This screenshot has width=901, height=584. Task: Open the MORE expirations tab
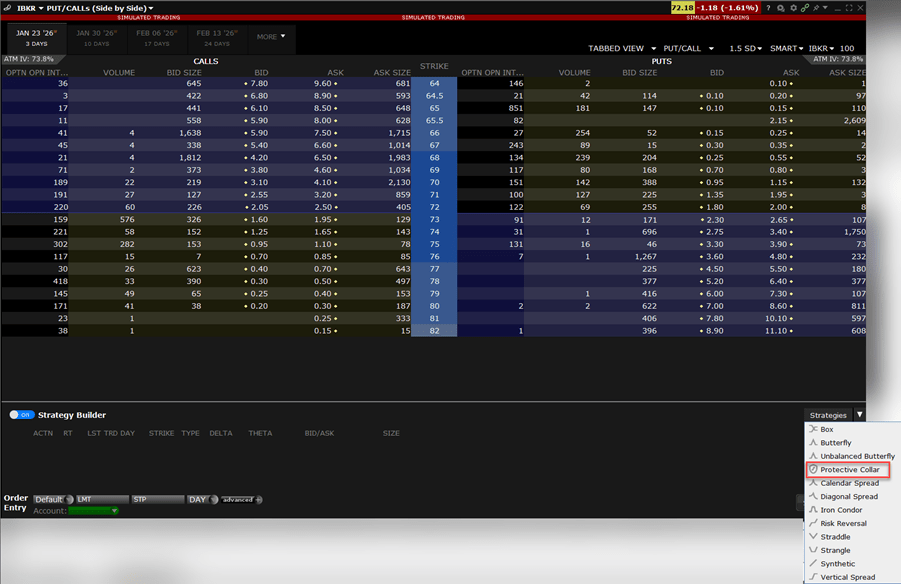click(x=270, y=37)
